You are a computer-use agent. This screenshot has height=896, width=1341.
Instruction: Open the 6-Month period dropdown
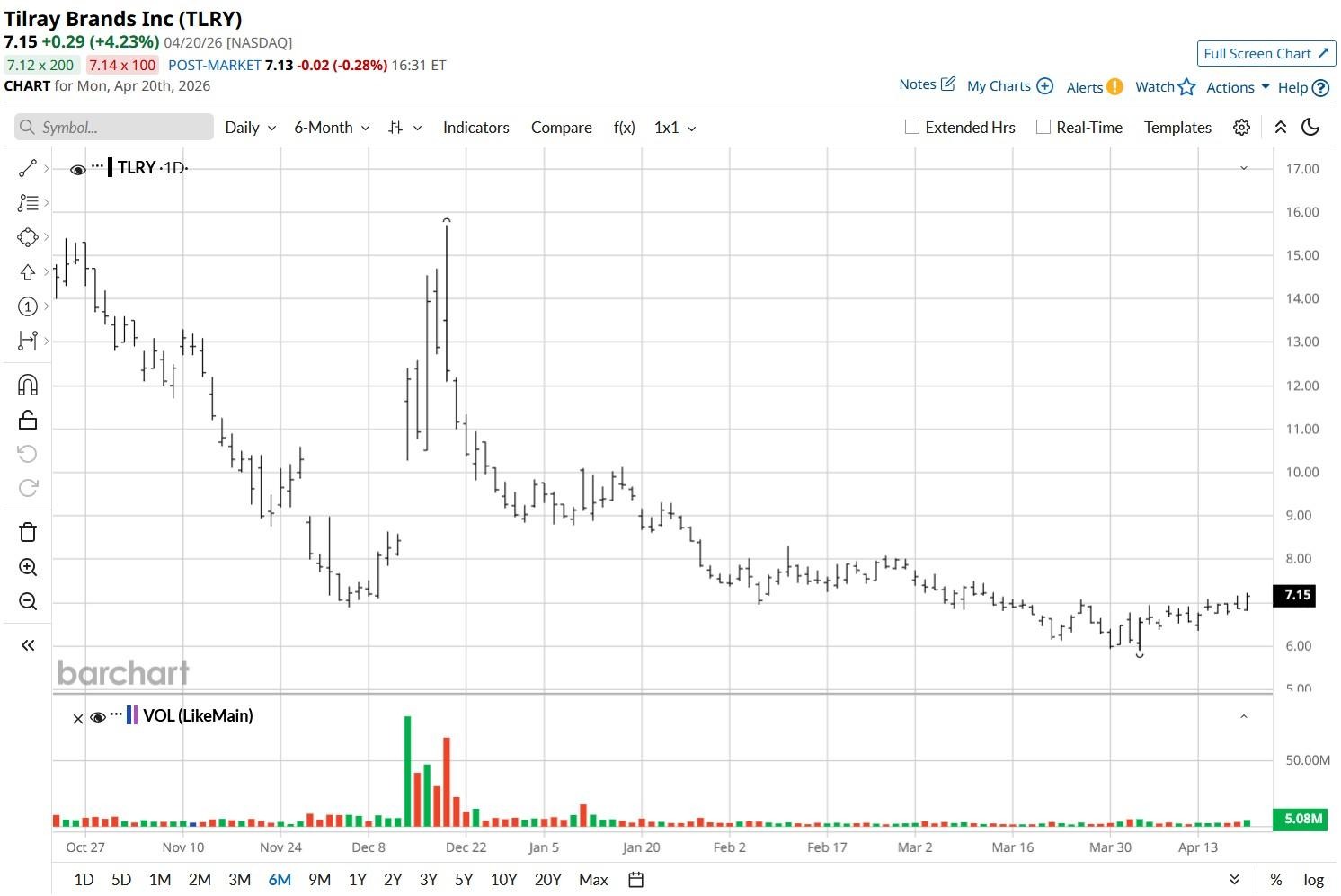point(332,128)
